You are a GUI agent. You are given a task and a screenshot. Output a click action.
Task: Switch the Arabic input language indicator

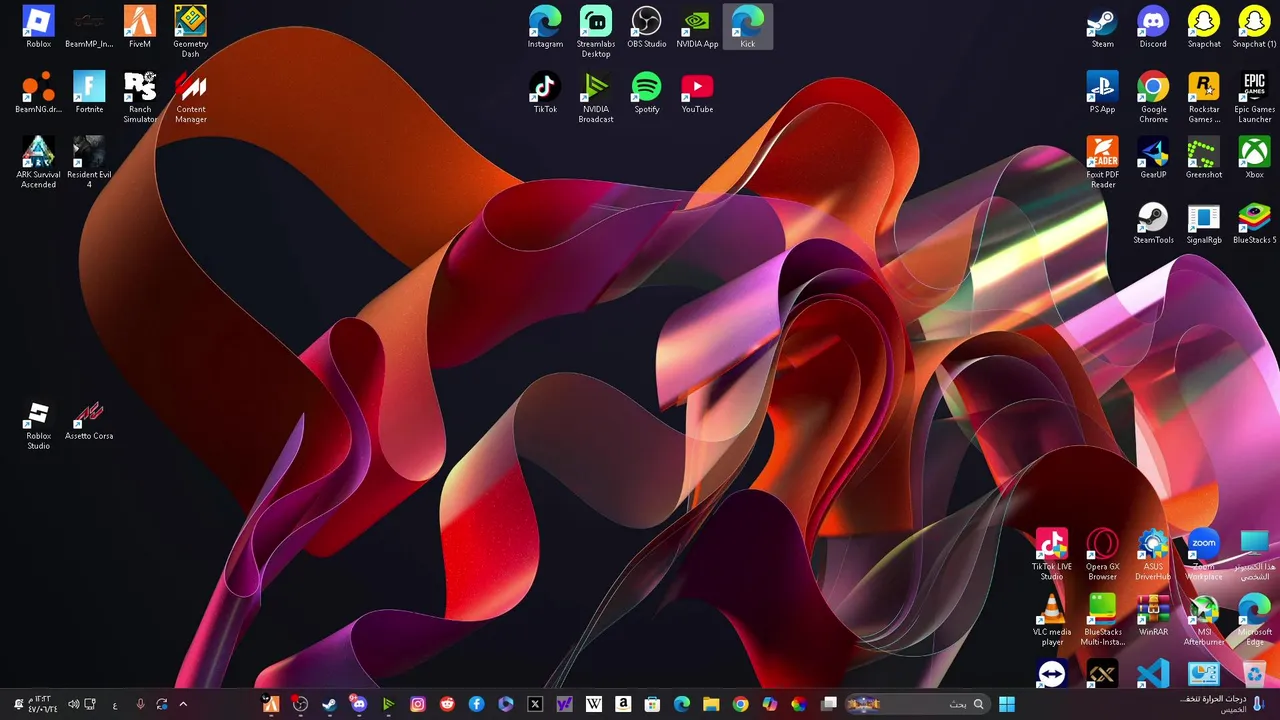pos(115,704)
